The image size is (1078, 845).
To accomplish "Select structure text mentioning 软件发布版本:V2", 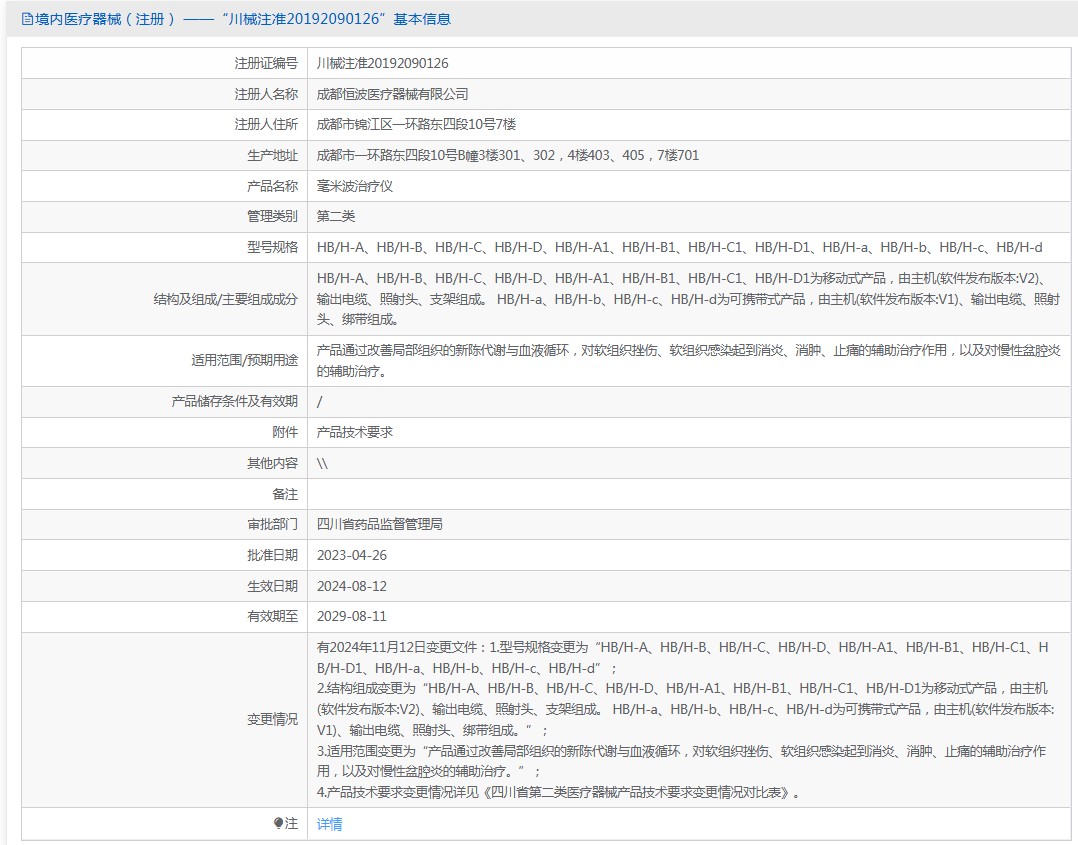I will (x=688, y=299).
